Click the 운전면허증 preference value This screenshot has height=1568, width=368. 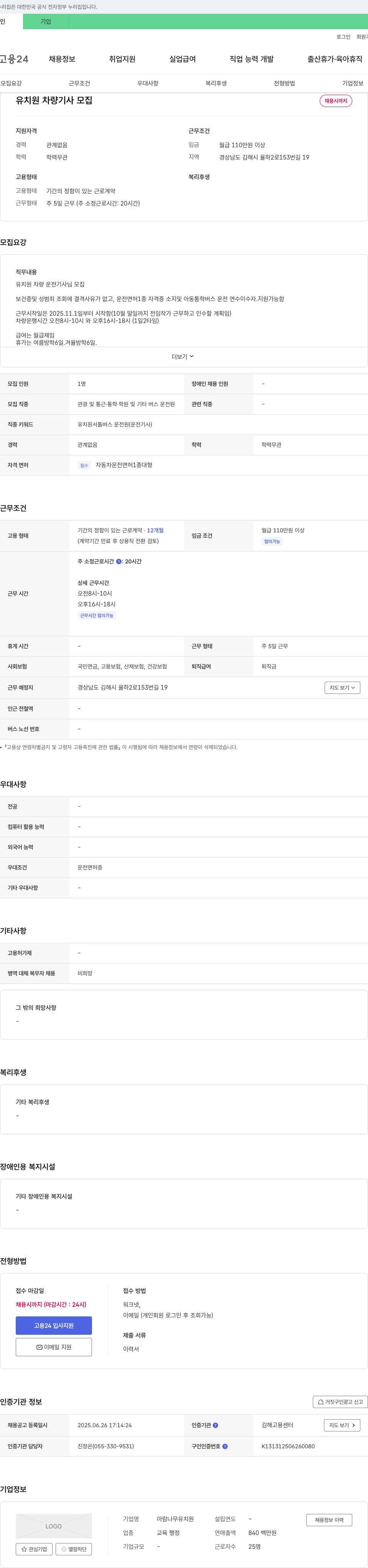click(x=90, y=868)
